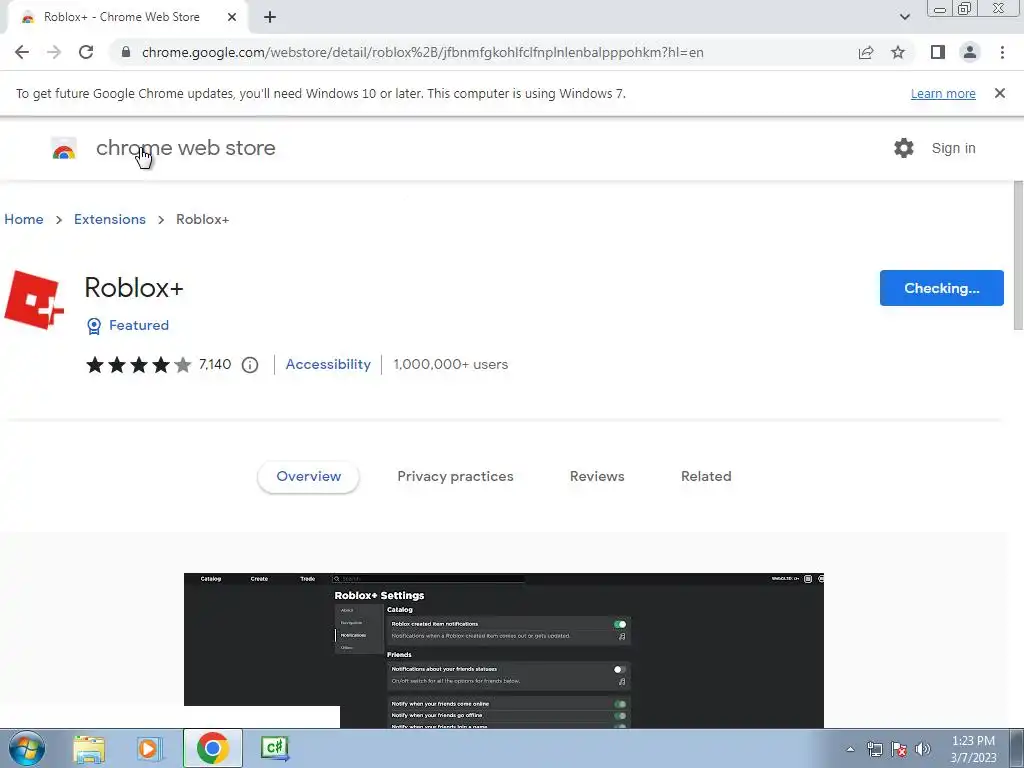Viewport: 1024px width, 768px height.
Task: Open a new tab with the plus button
Action: (x=270, y=18)
